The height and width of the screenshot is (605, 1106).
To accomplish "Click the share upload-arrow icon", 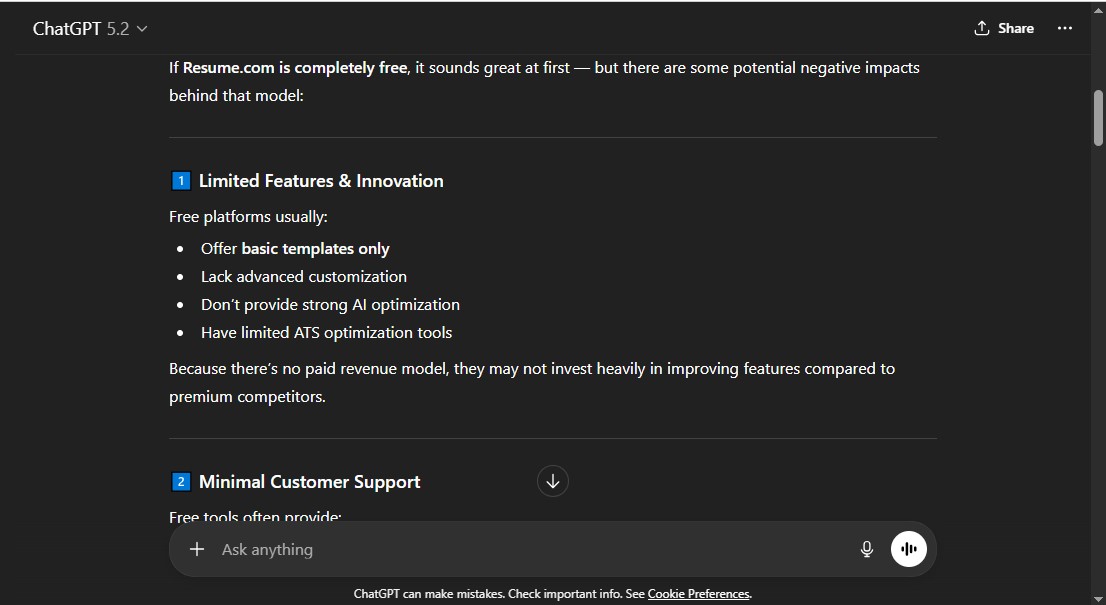I will pyautogui.click(x=982, y=28).
